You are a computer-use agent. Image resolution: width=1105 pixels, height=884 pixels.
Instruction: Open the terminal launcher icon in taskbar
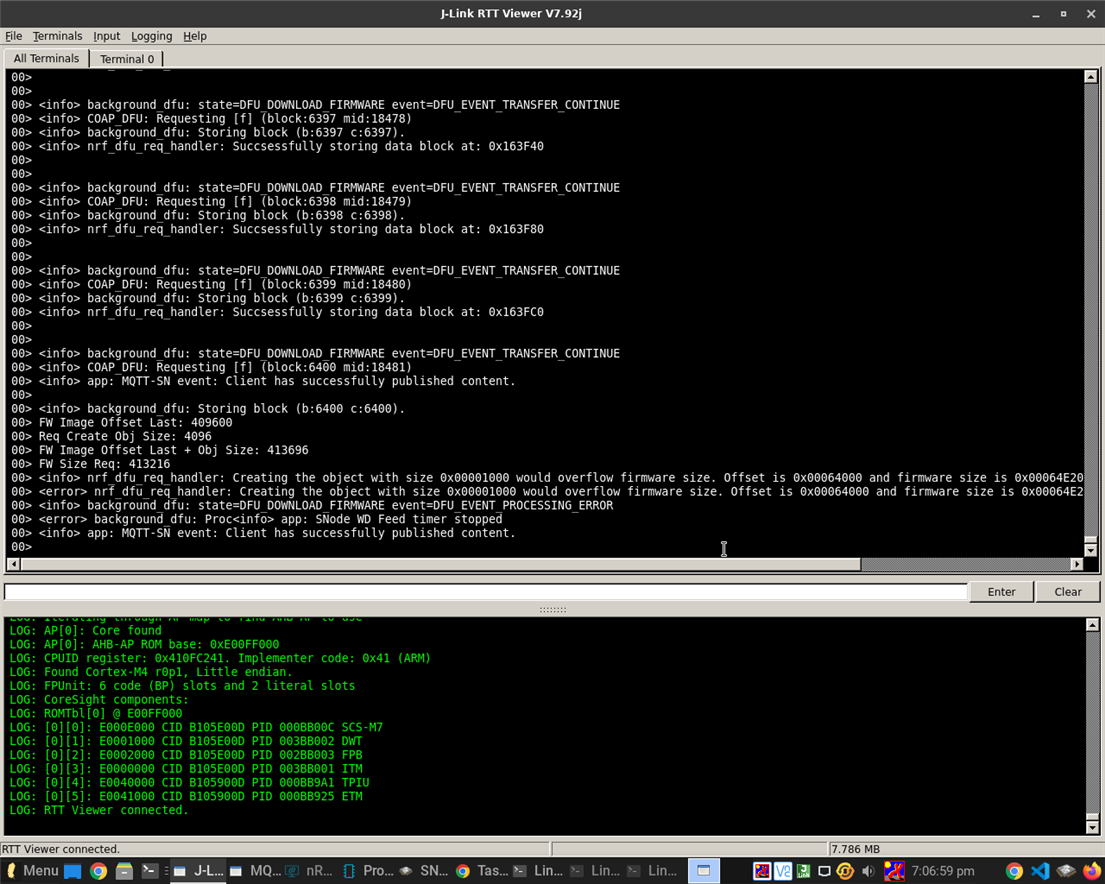149,871
